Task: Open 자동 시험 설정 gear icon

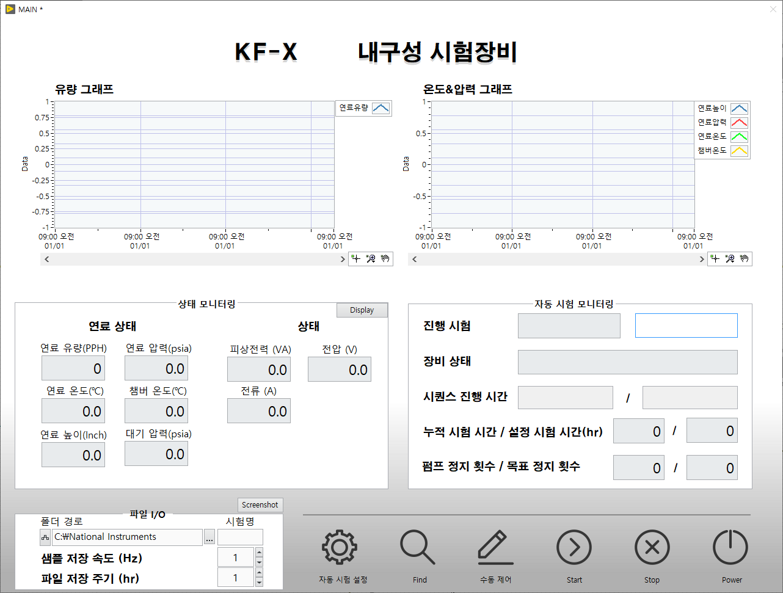Action: coord(340,548)
